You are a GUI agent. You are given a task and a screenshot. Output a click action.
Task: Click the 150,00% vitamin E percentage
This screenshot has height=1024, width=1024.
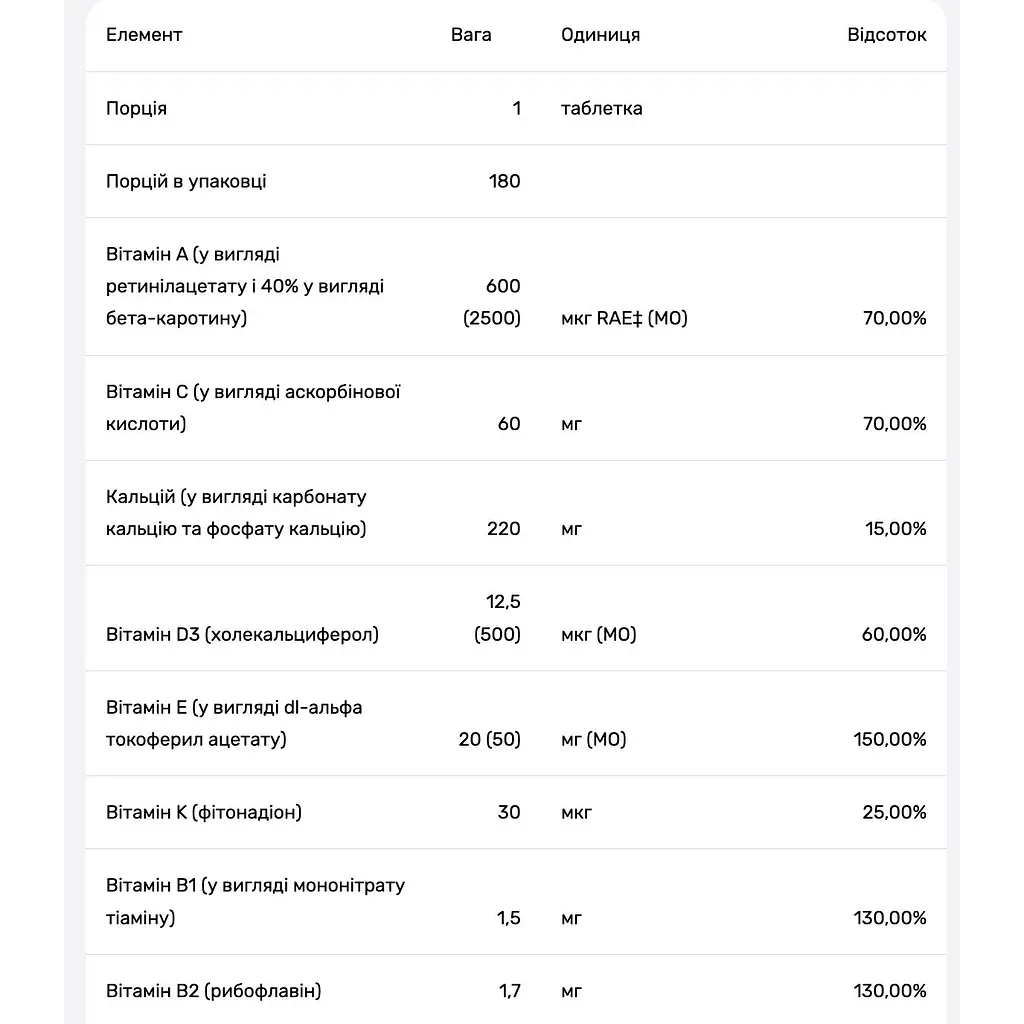pos(889,740)
